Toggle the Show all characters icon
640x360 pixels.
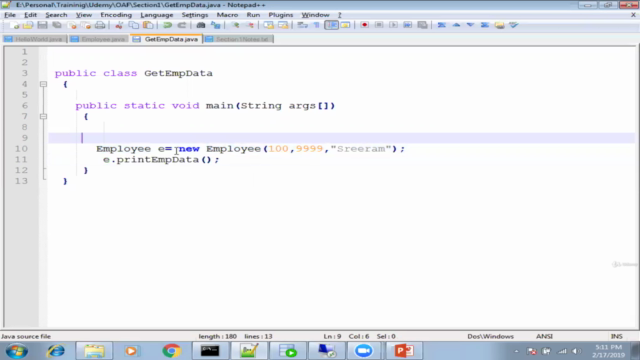(317, 25)
